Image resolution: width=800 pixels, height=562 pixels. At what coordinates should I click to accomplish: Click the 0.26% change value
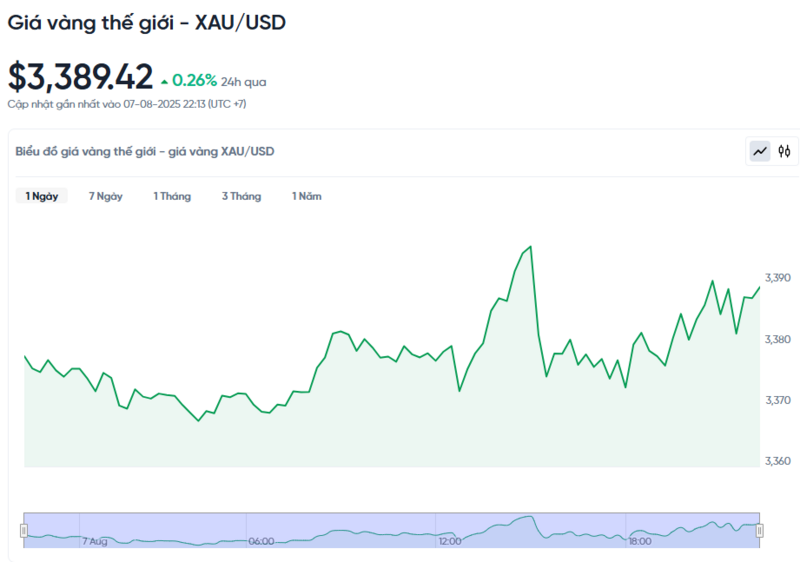point(194,80)
